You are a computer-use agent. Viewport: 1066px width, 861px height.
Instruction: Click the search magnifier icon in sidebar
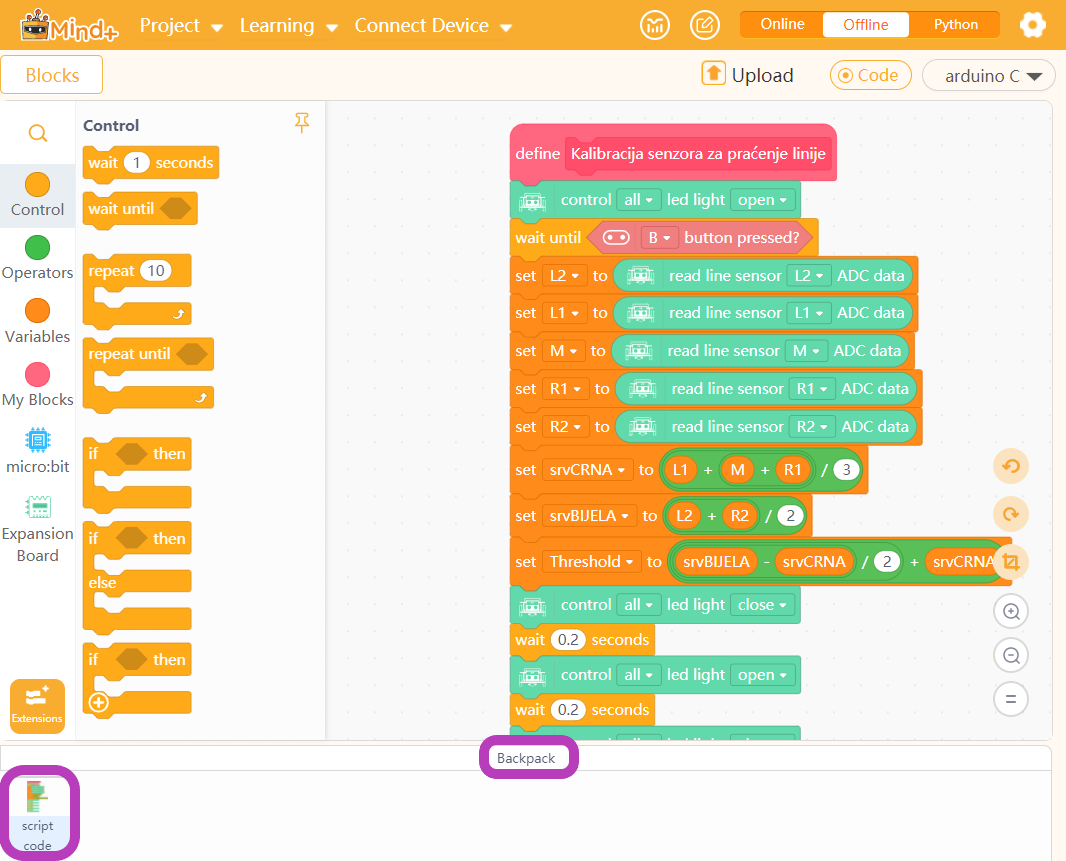(38, 133)
